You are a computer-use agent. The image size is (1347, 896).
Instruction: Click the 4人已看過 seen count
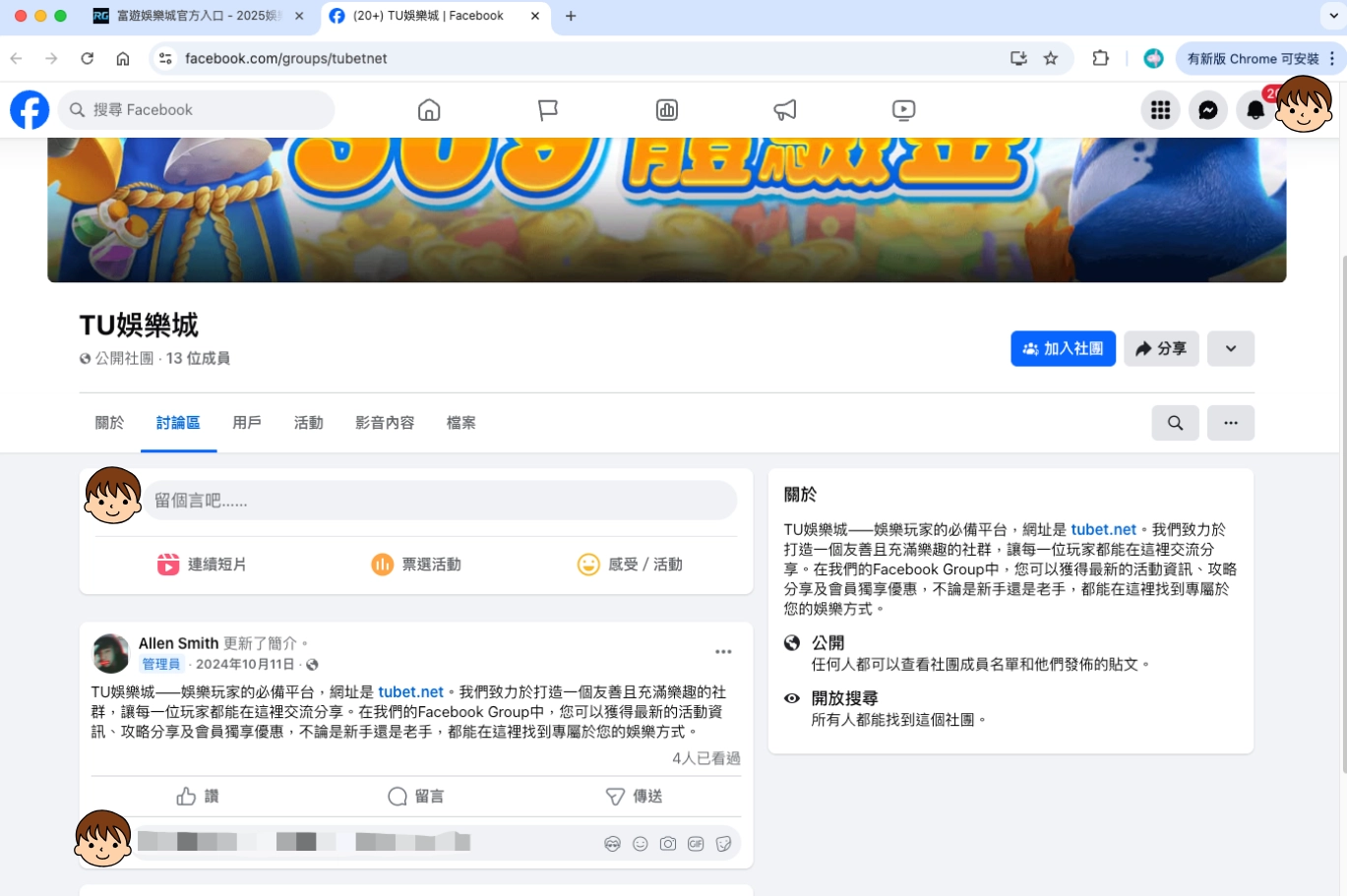click(x=706, y=758)
